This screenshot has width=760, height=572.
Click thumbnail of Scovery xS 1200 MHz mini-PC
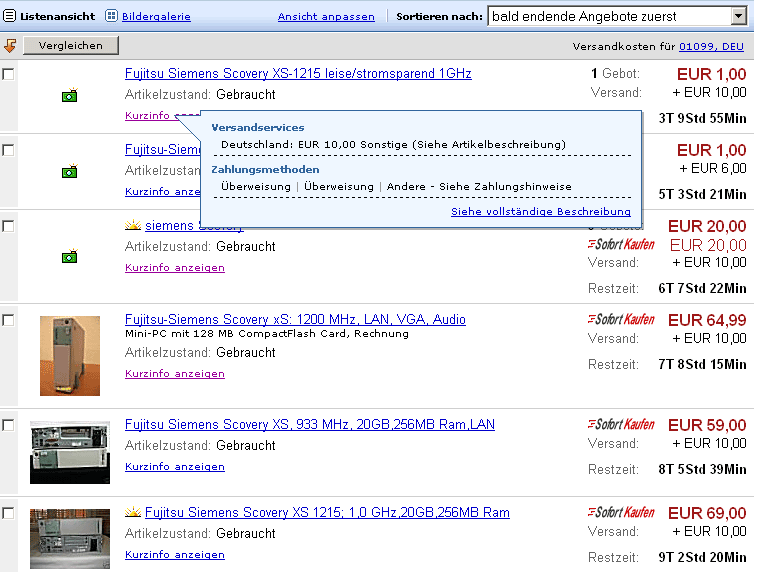point(70,356)
